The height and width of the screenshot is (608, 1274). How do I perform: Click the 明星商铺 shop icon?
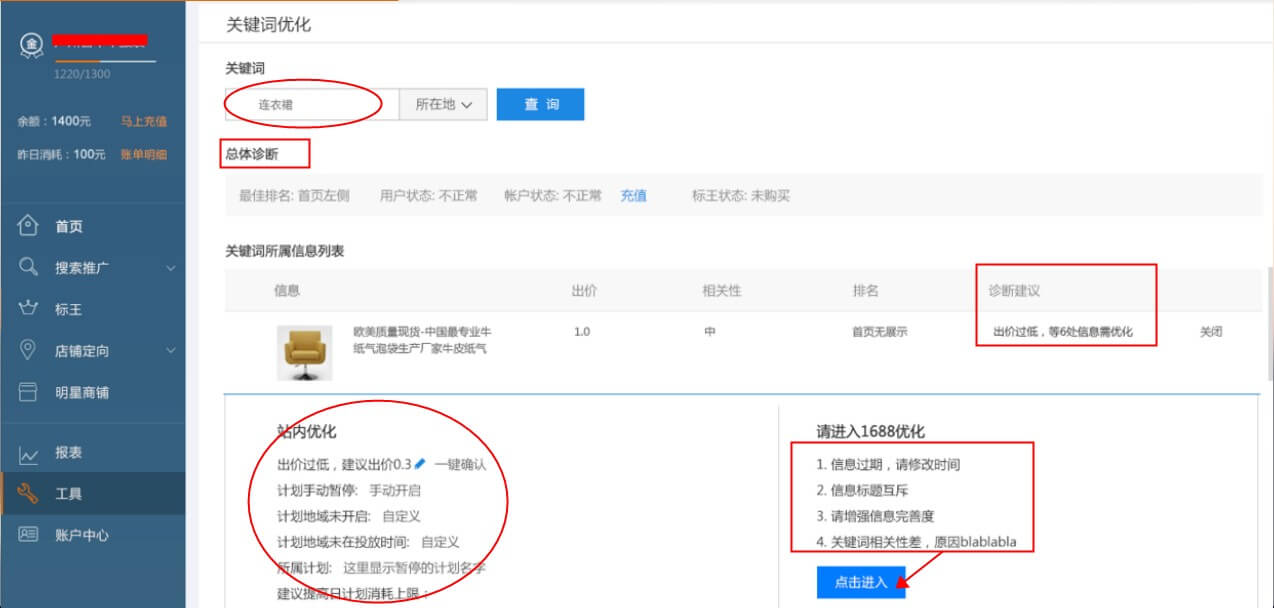coord(28,392)
